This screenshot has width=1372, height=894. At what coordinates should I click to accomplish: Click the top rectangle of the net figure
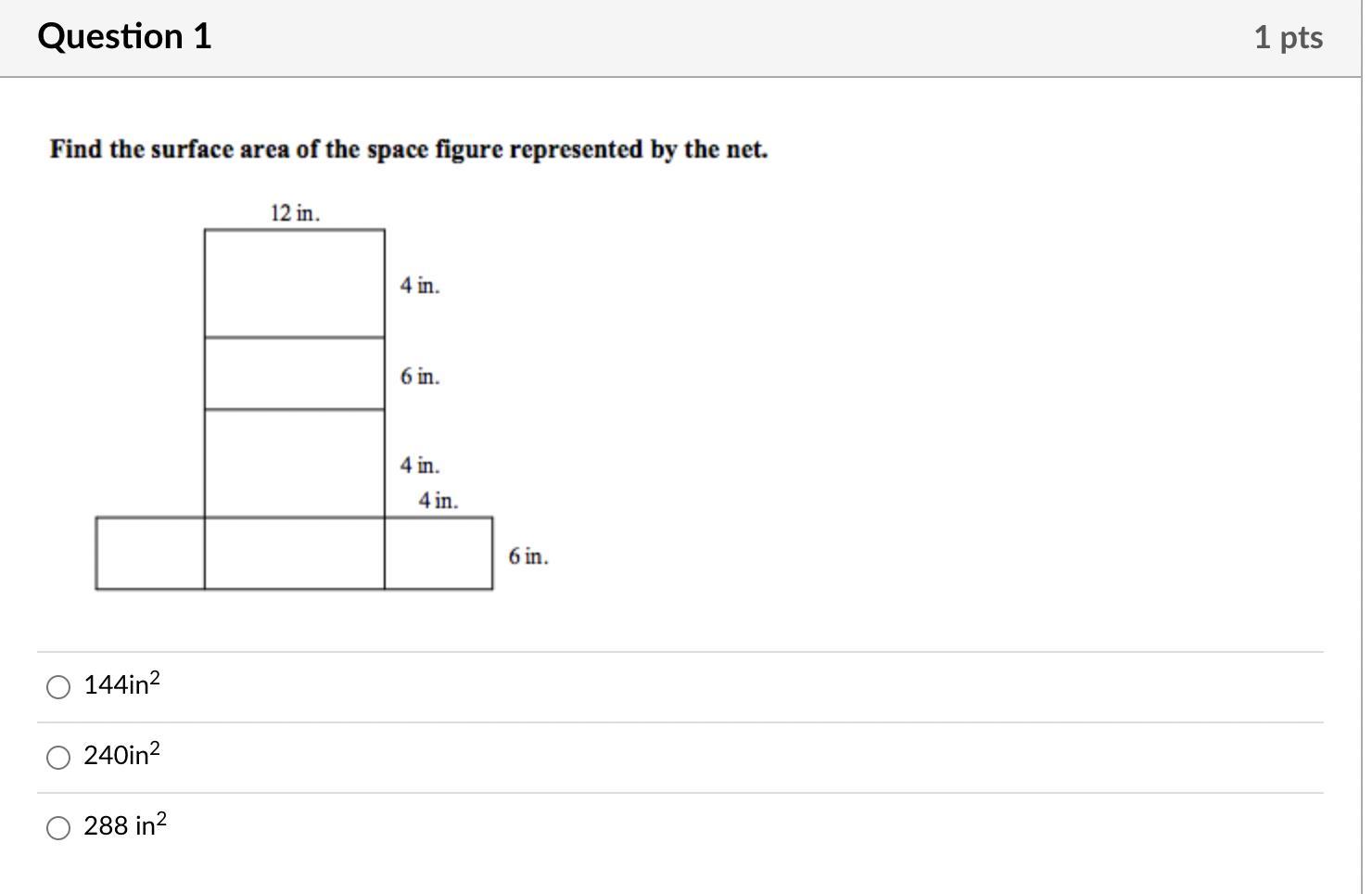[295, 283]
